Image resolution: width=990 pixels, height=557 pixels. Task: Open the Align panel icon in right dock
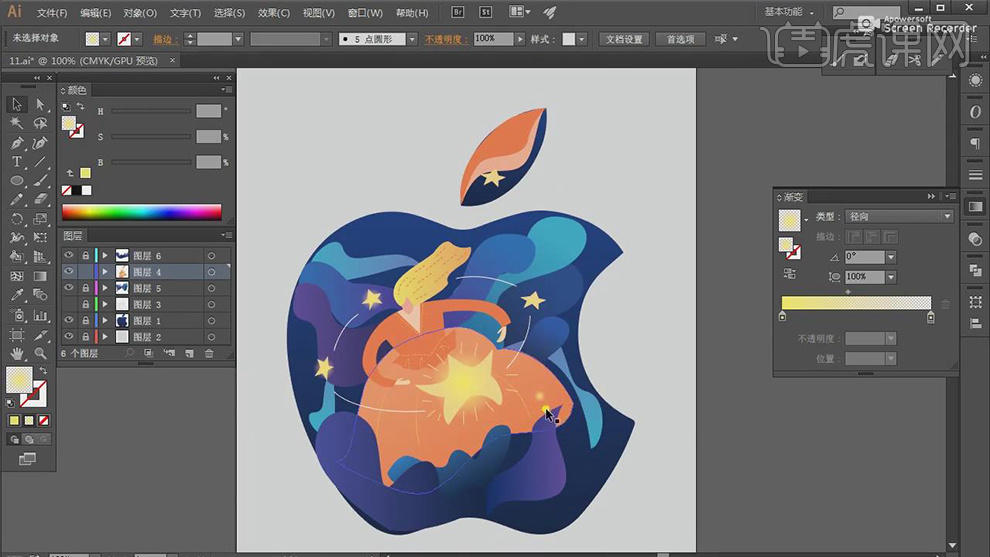975,323
